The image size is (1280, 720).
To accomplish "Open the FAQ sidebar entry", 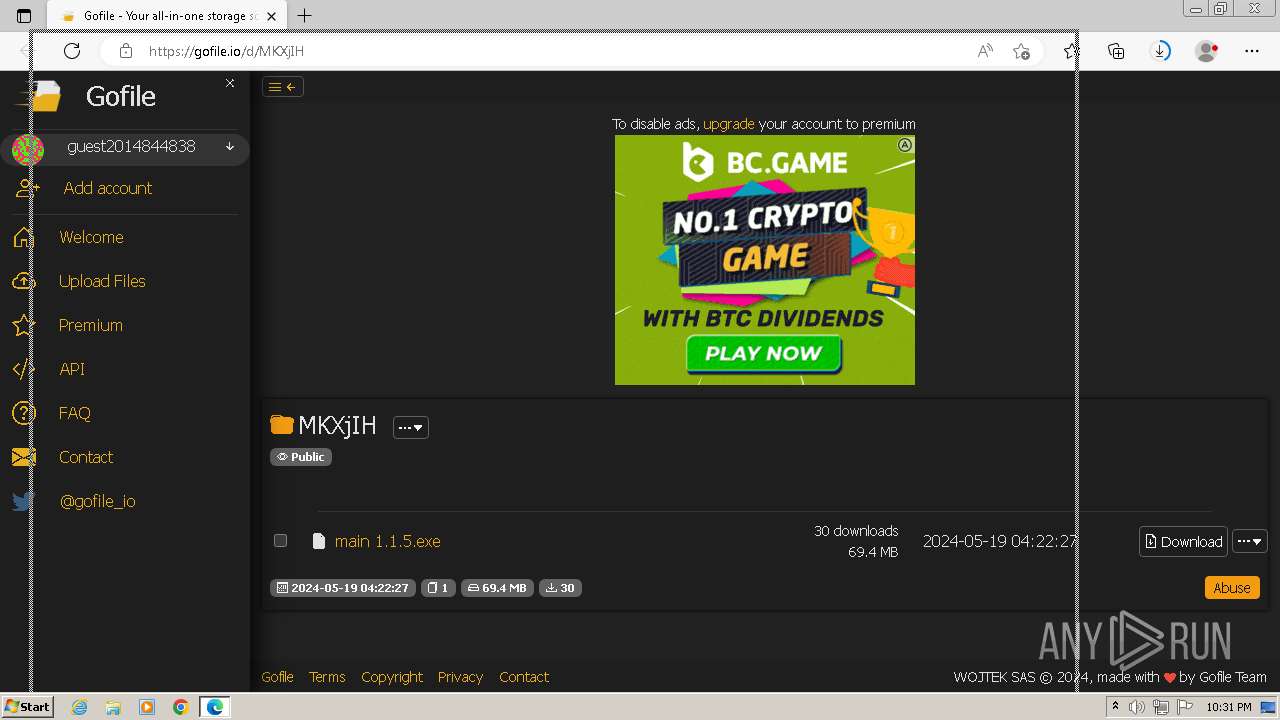I will point(75,413).
